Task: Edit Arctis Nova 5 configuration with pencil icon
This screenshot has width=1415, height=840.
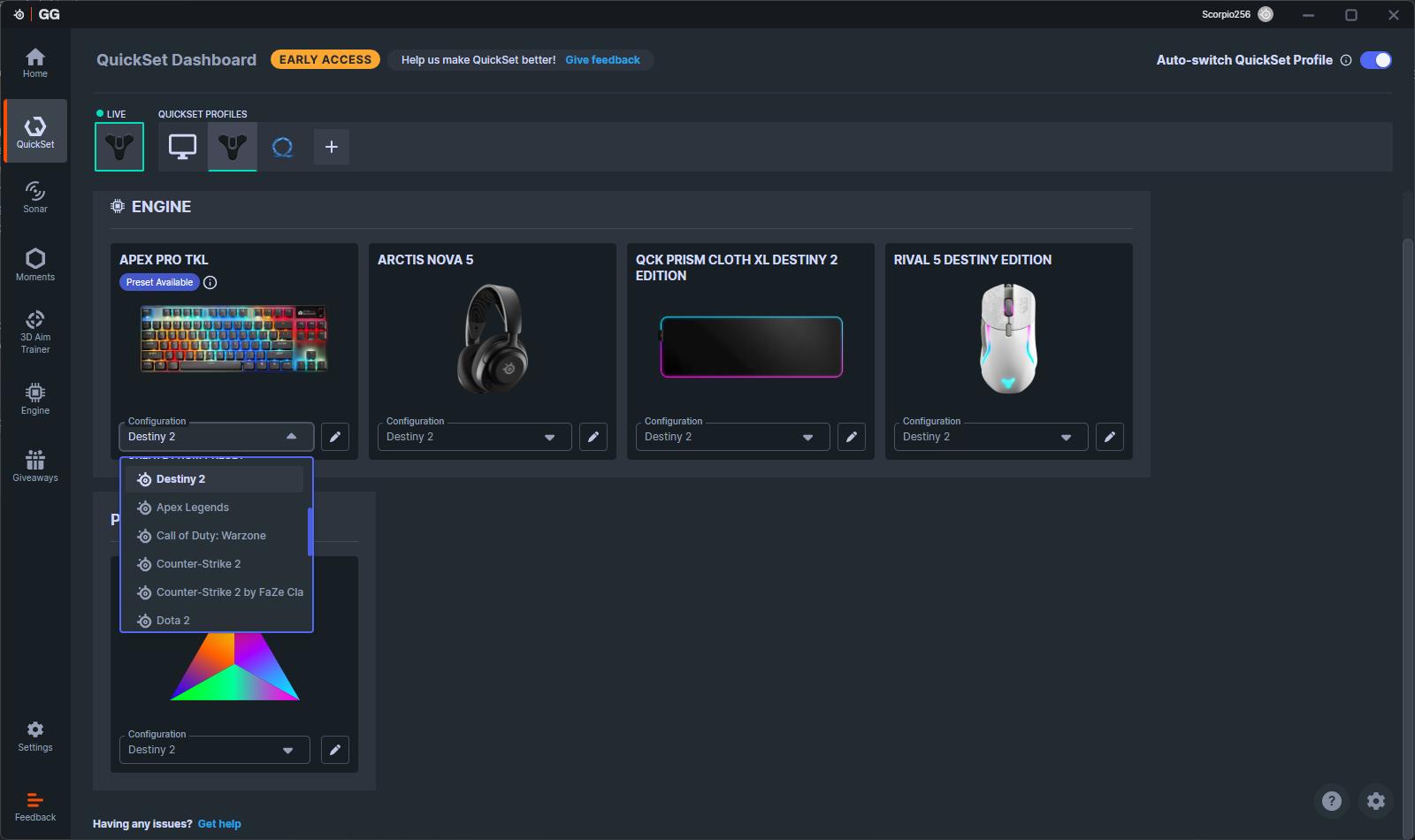Action: [593, 437]
